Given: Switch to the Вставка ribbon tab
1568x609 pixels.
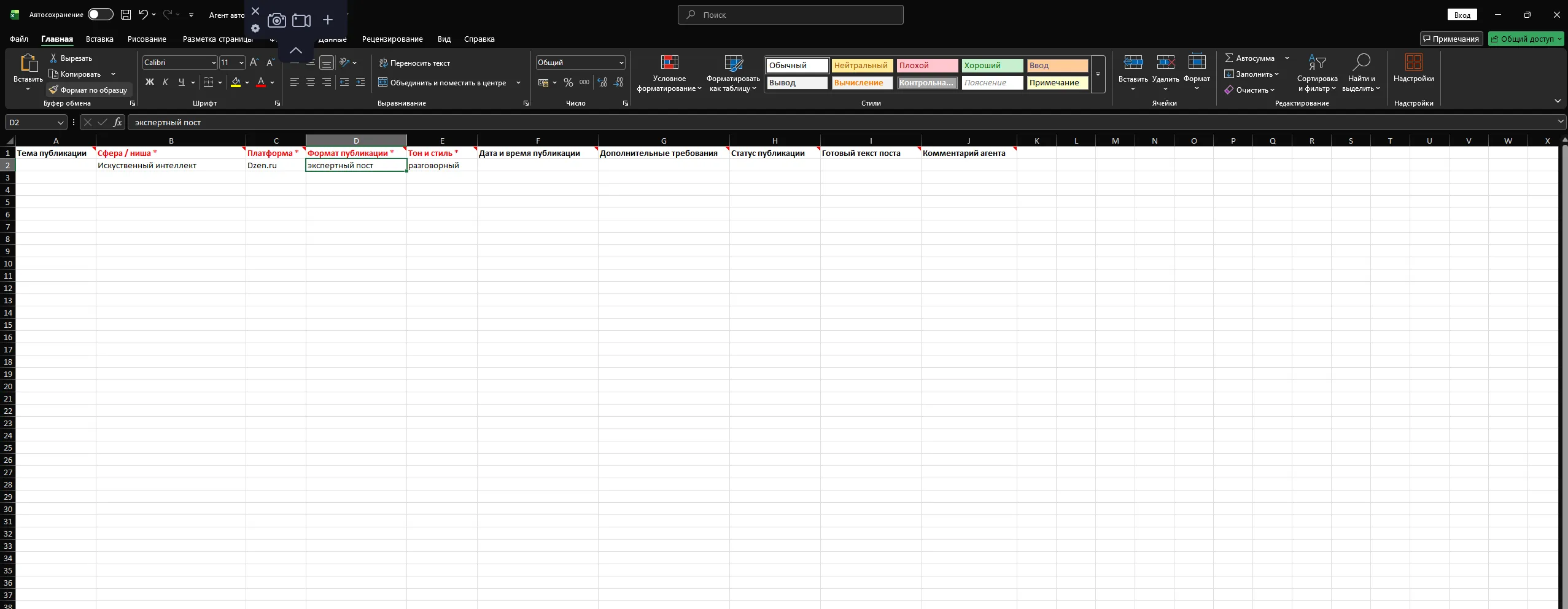Looking at the screenshot, I should click(x=99, y=39).
